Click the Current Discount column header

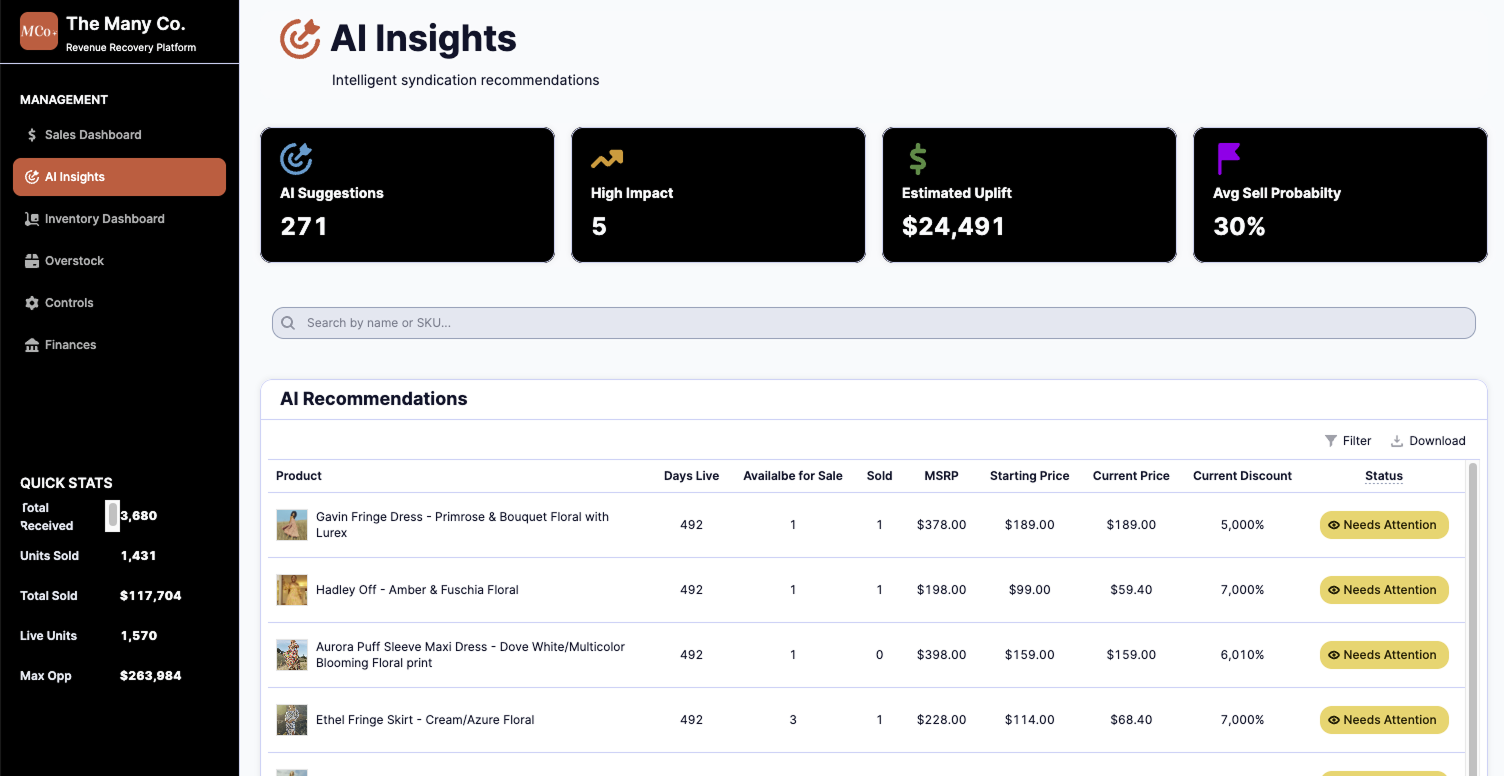[1242, 476]
